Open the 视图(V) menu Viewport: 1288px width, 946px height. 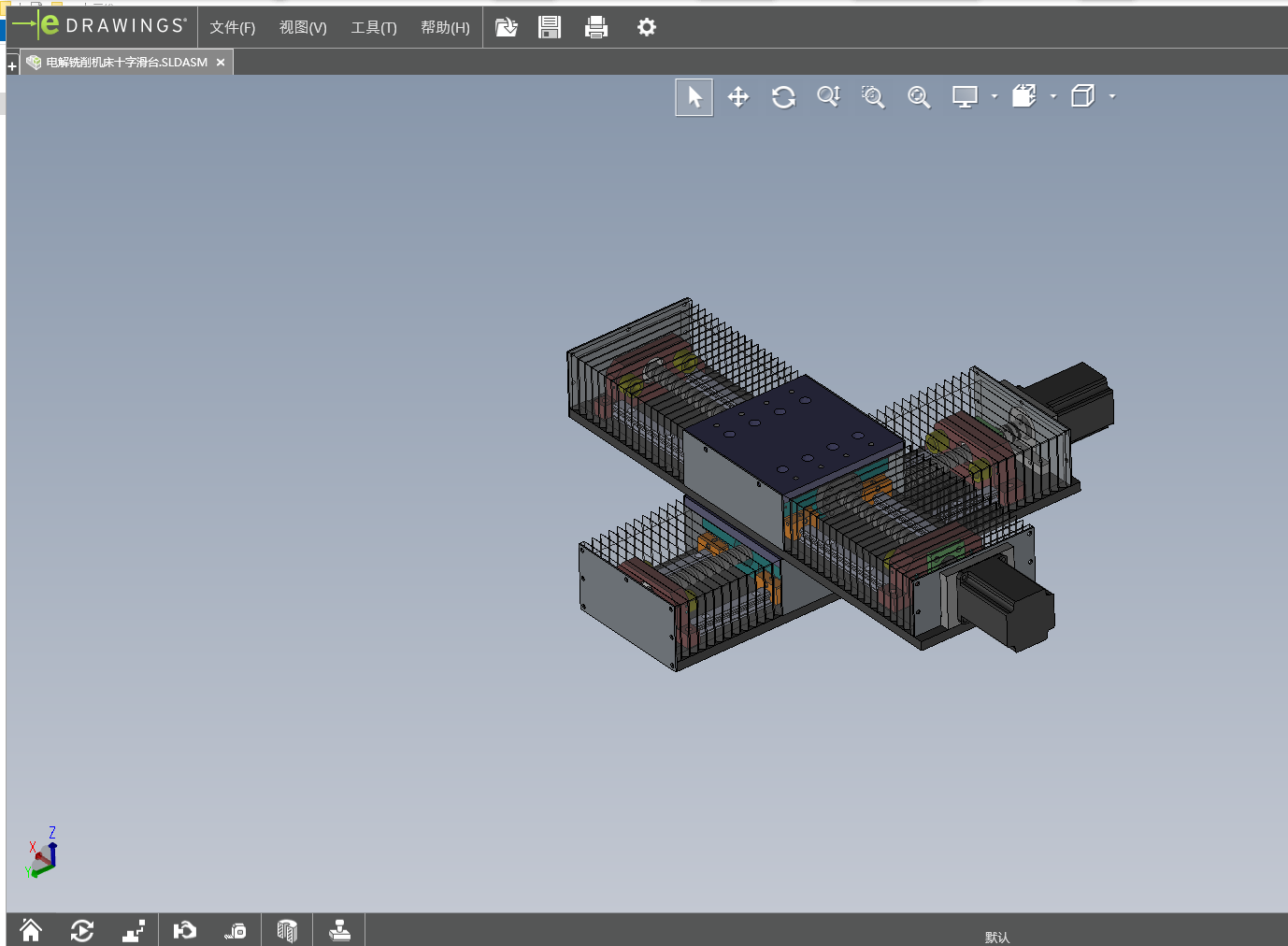303,28
